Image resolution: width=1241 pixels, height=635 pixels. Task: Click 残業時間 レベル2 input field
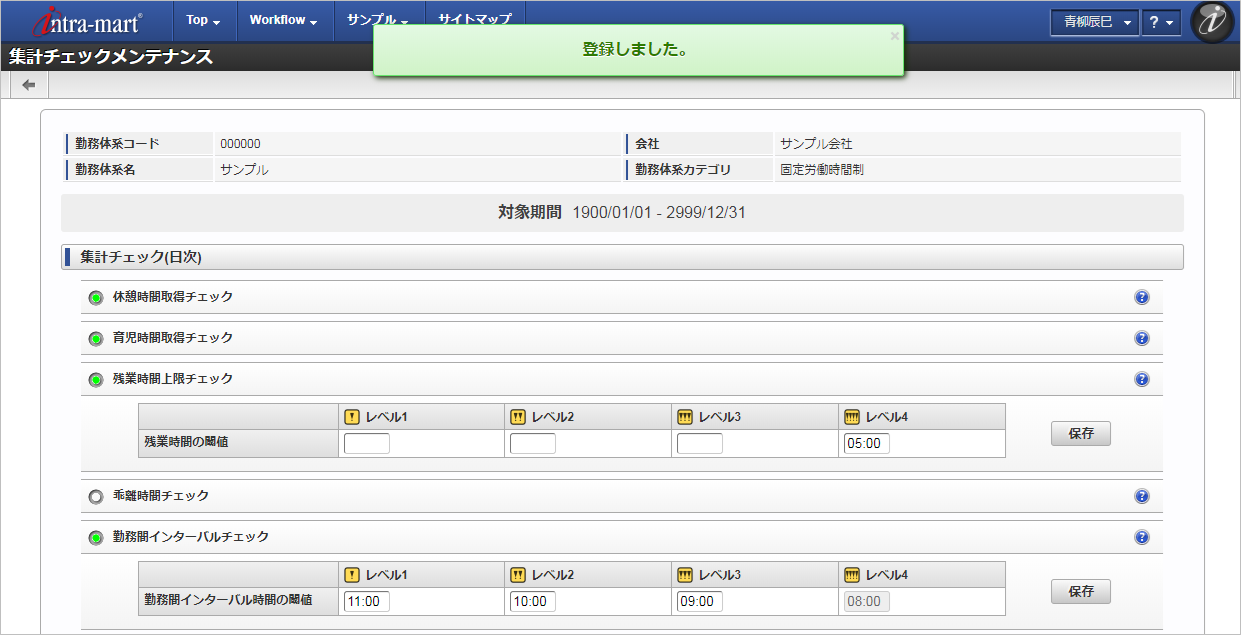pyautogui.click(x=533, y=443)
